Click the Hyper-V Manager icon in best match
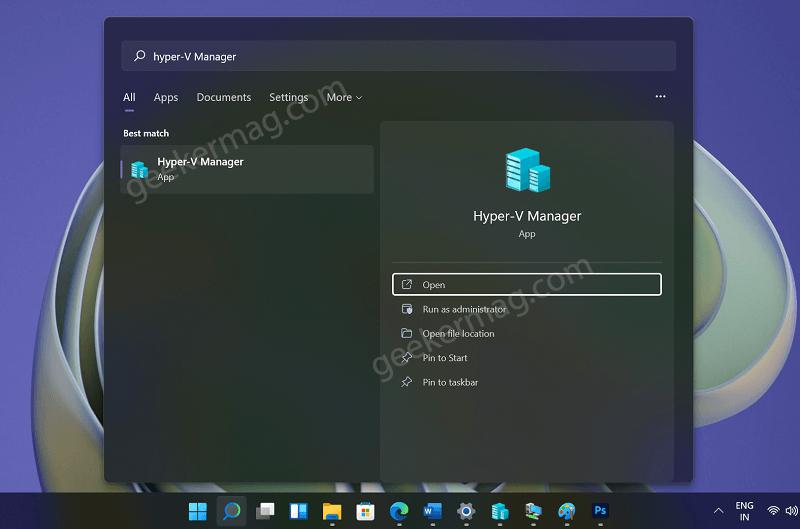The width and height of the screenshot is (800, 529). [139, 169]
